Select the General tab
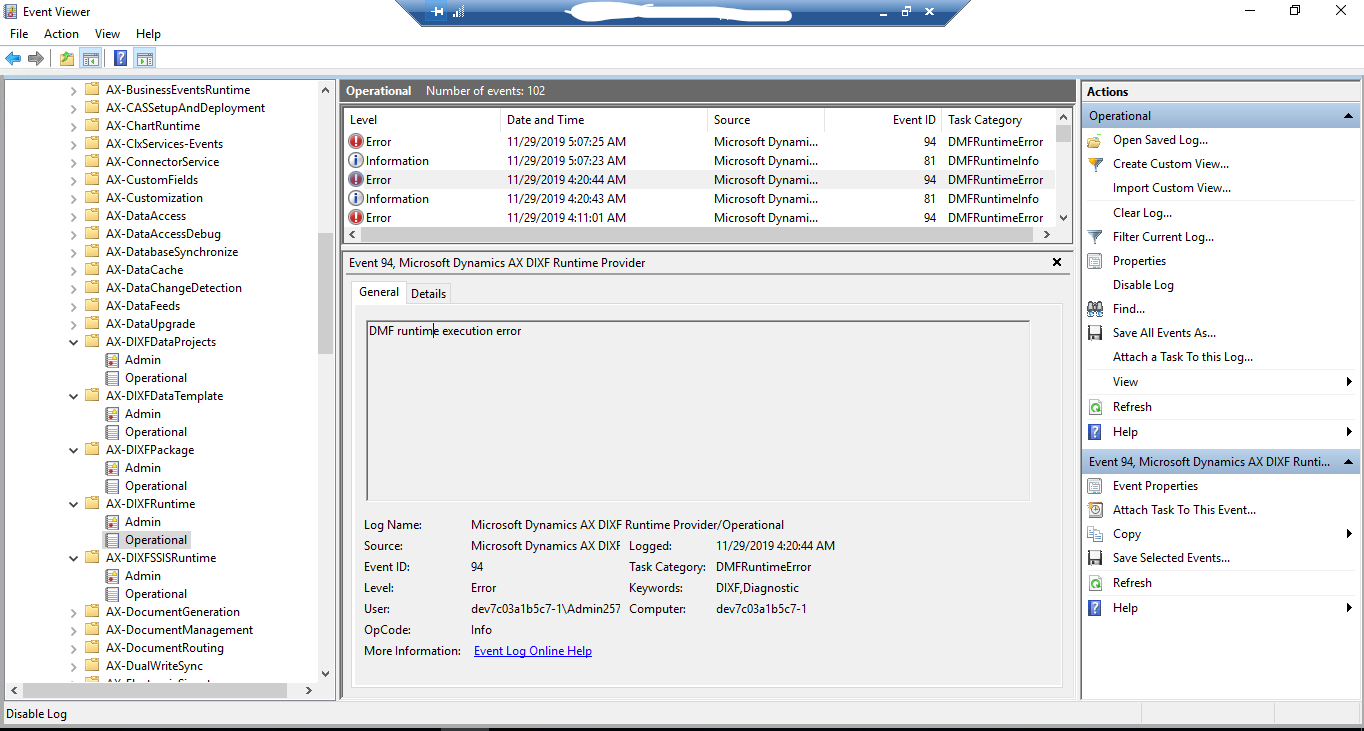This screenshot has height=731, width=1364. coord(379,292)
